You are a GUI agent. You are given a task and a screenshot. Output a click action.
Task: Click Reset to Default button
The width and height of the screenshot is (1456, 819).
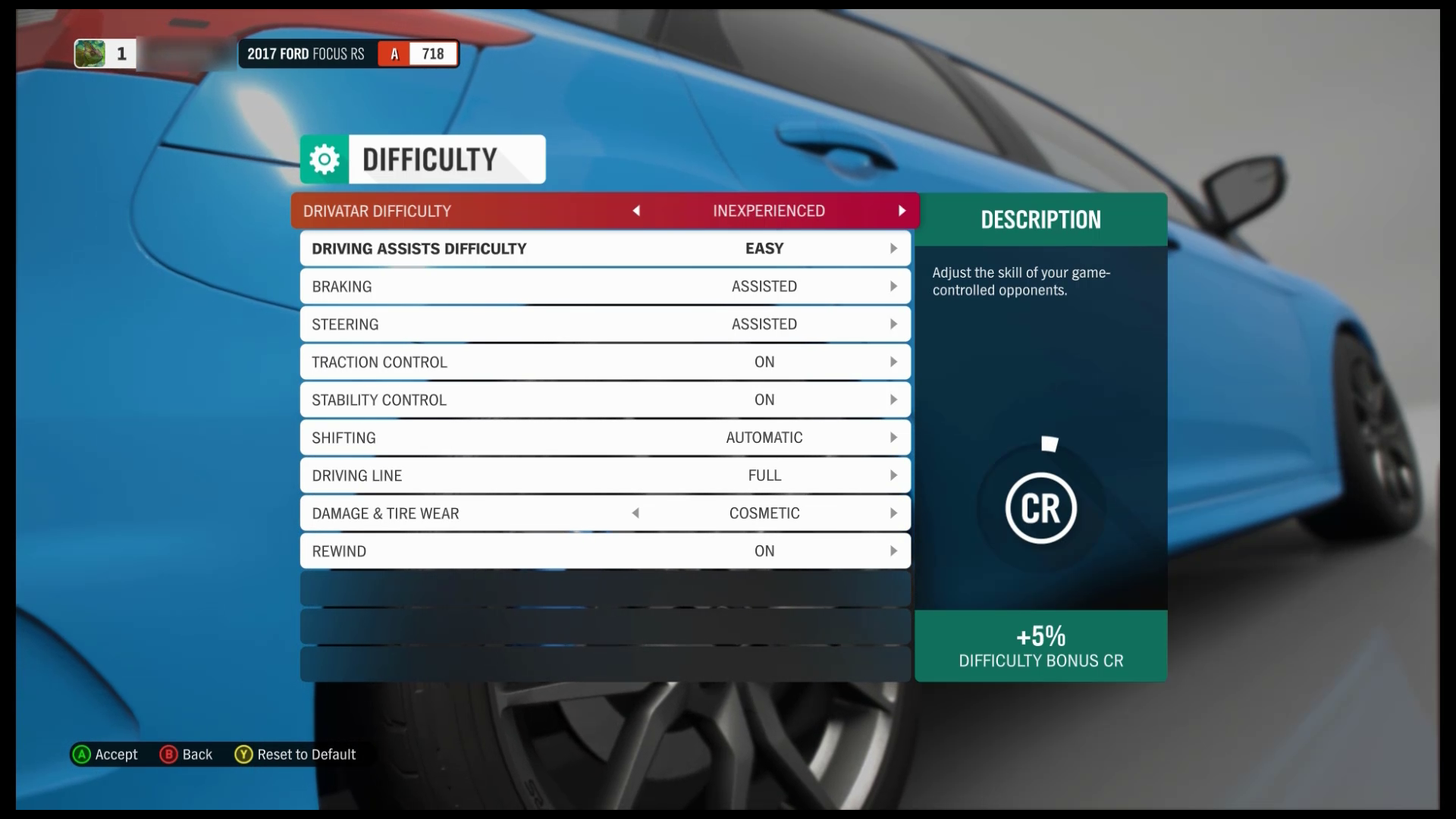(296, 754)
